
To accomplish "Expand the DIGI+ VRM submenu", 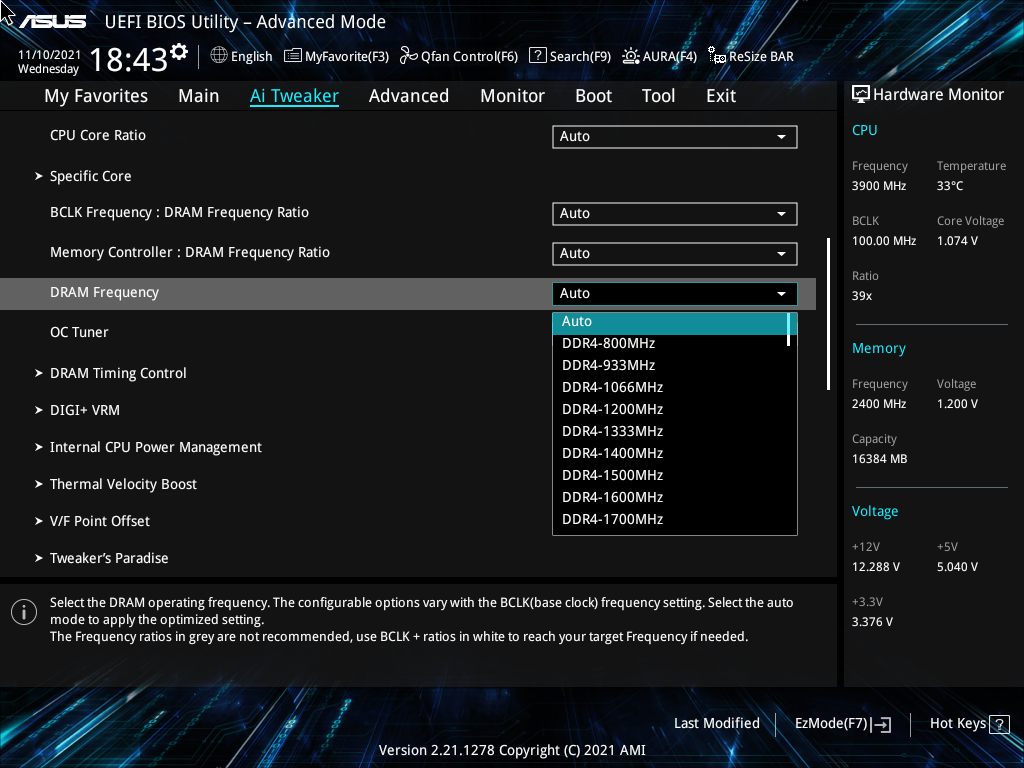I will click(x=84, y=410).
